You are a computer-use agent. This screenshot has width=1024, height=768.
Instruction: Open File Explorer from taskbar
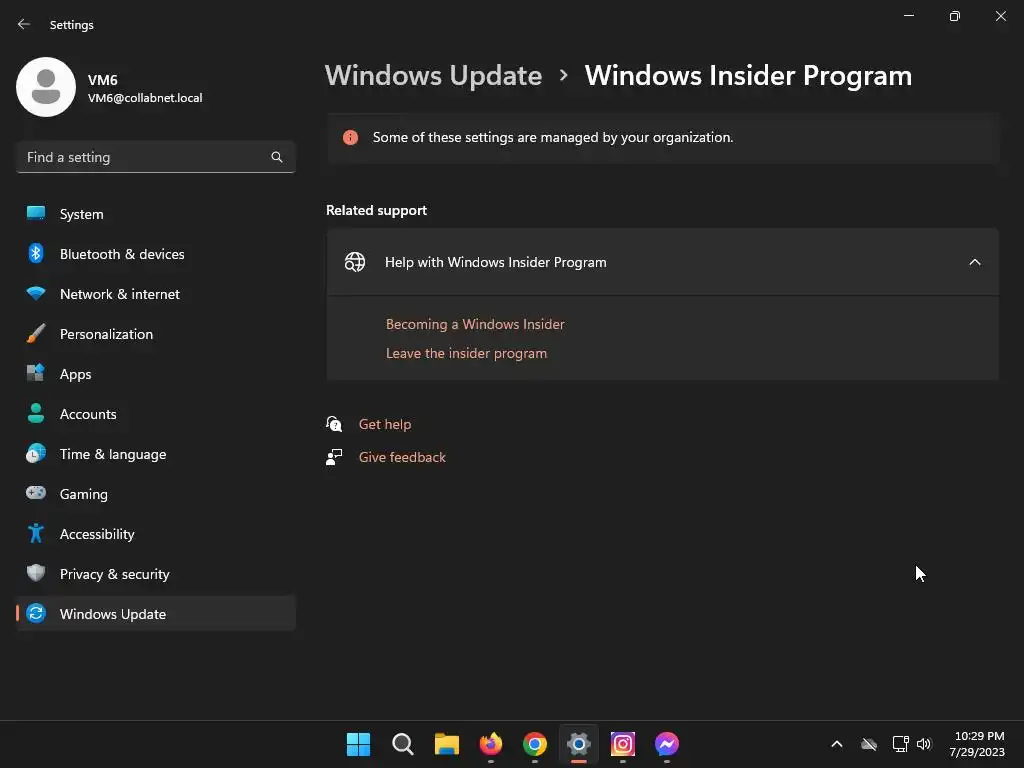click(447, 744)
